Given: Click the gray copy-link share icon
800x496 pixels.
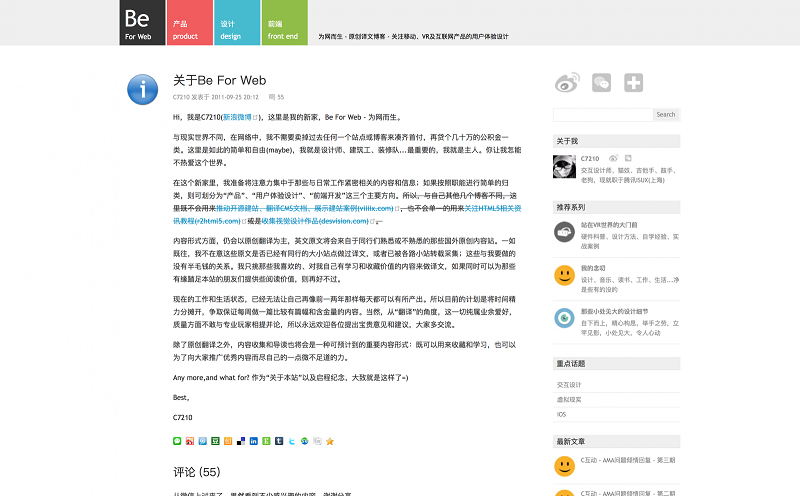Looking at the screenshot, I should (x=317, y=441).
